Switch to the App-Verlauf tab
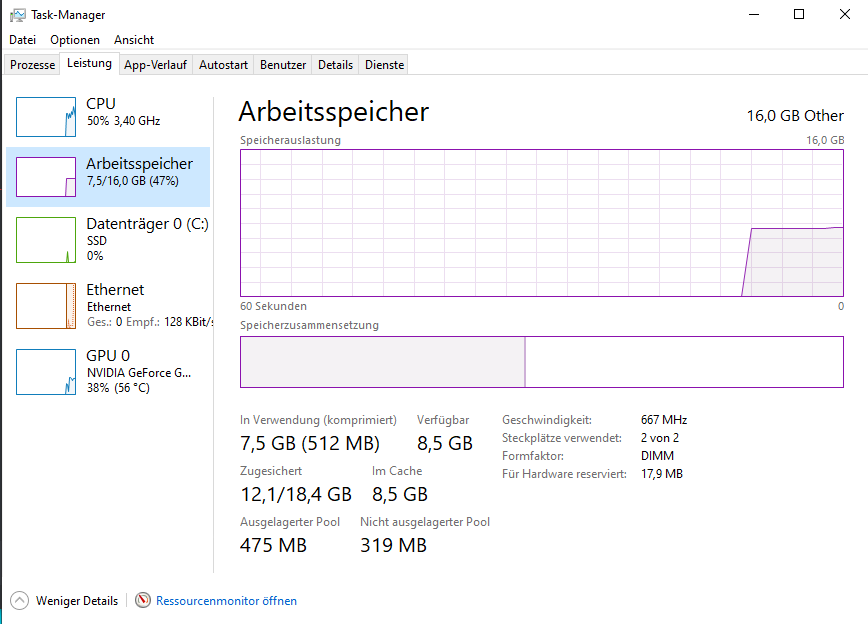This screenshot has width=868, height=624. pos(156,65)
